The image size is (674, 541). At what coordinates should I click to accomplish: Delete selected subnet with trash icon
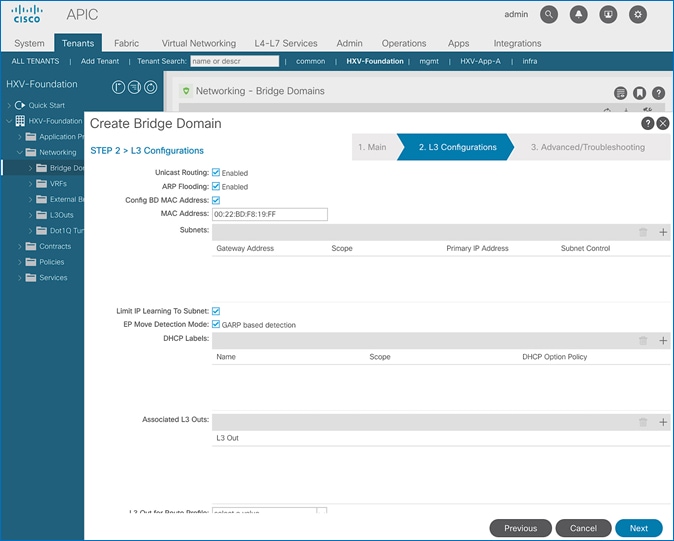click(643, 232)
